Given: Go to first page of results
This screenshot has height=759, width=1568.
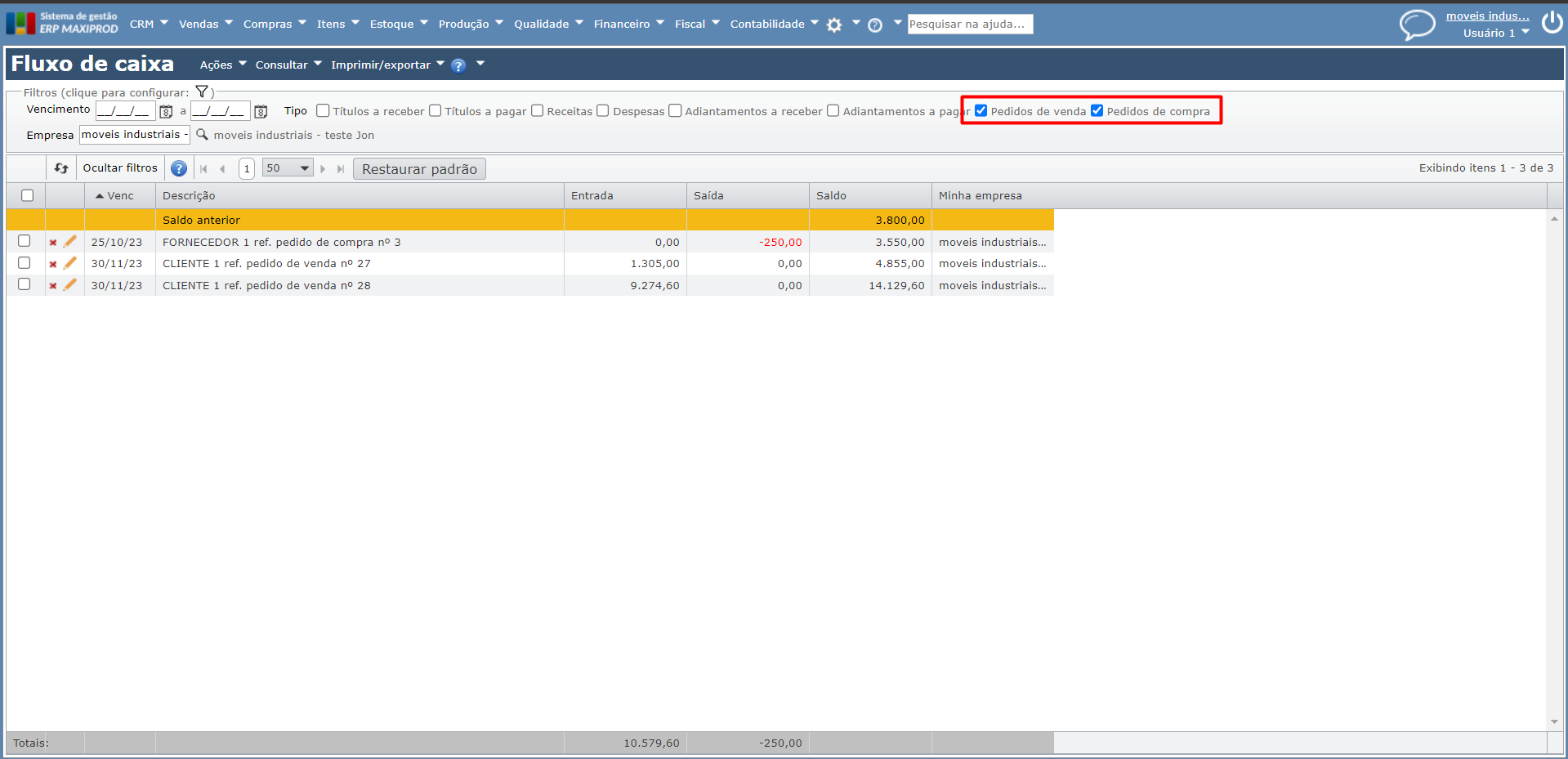Looking at the screenshot, I should (x=203, y=169).
